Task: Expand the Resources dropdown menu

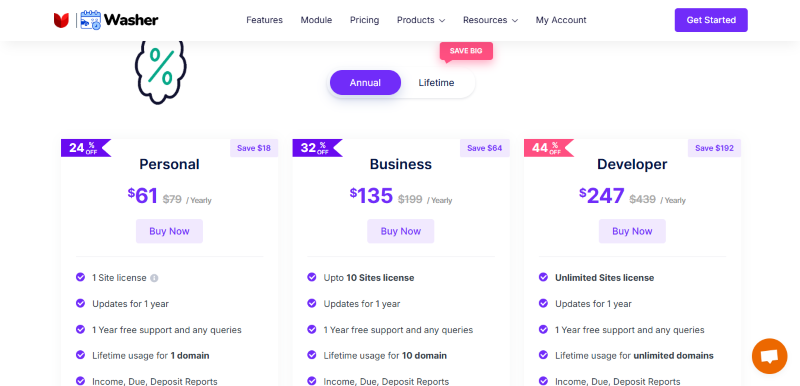Action: 490,20
